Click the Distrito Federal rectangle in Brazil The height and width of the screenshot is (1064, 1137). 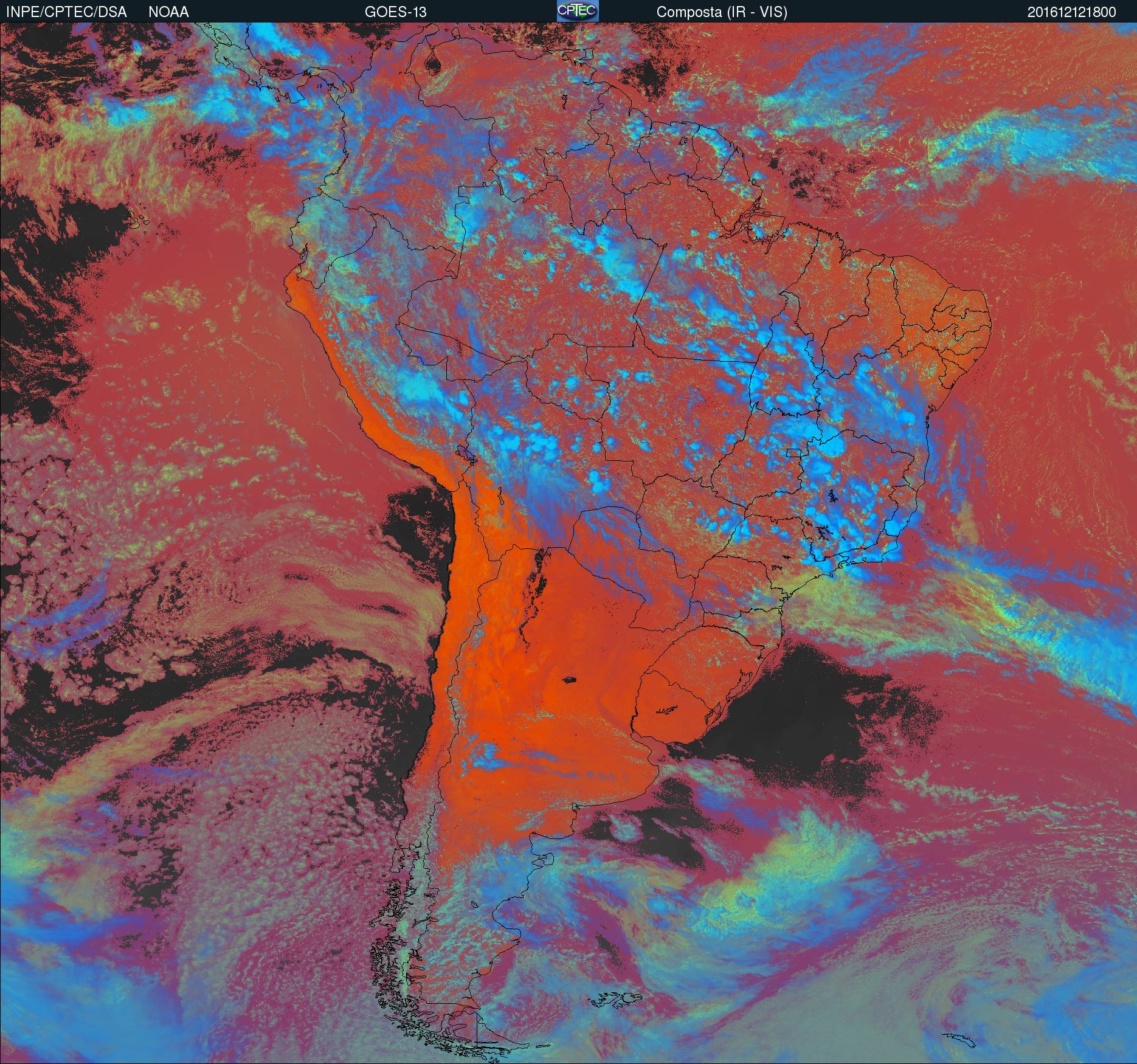coord(793,452)
